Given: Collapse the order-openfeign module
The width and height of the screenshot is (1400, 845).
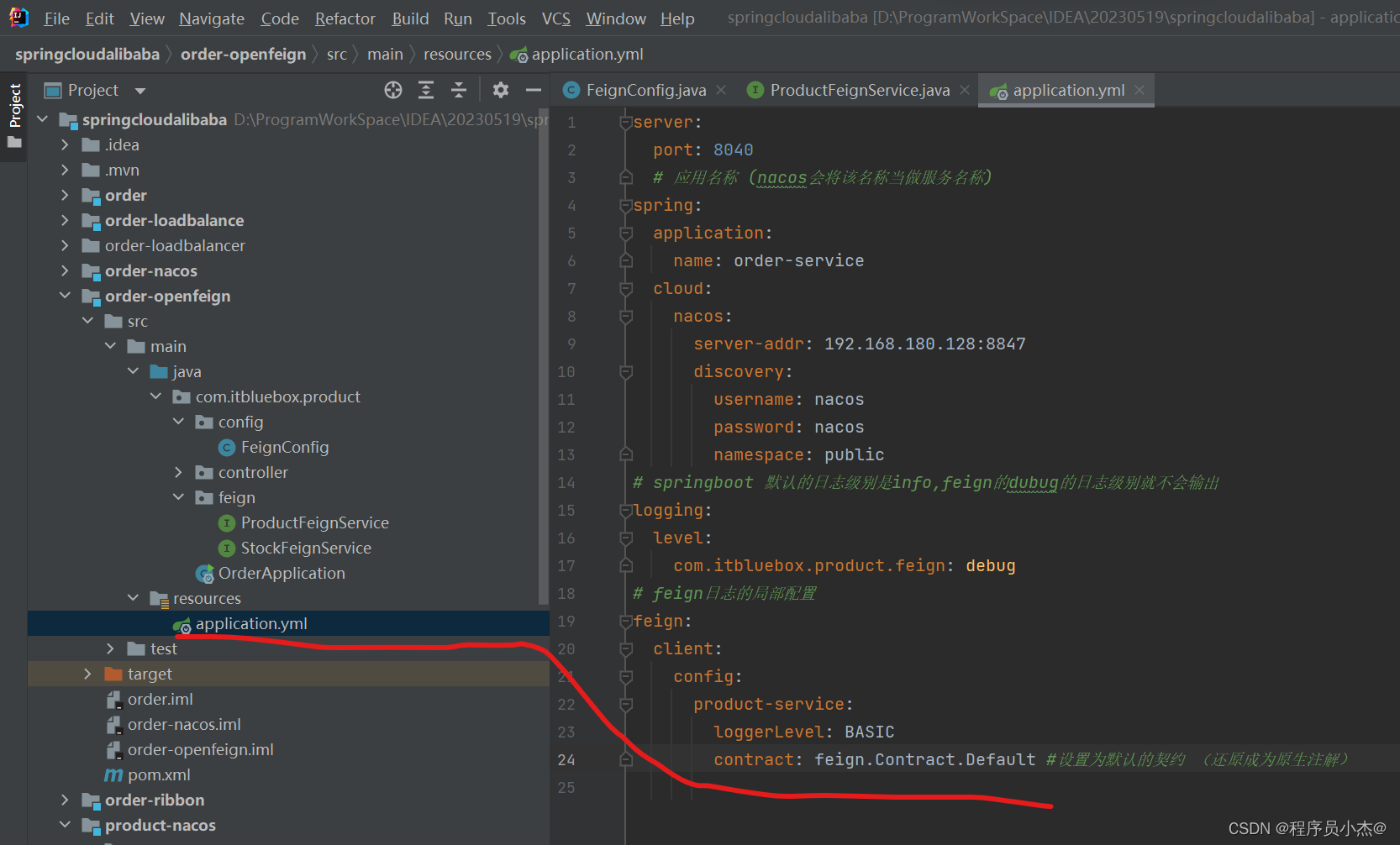Looking at the screenshot, I should click(65, 296).
